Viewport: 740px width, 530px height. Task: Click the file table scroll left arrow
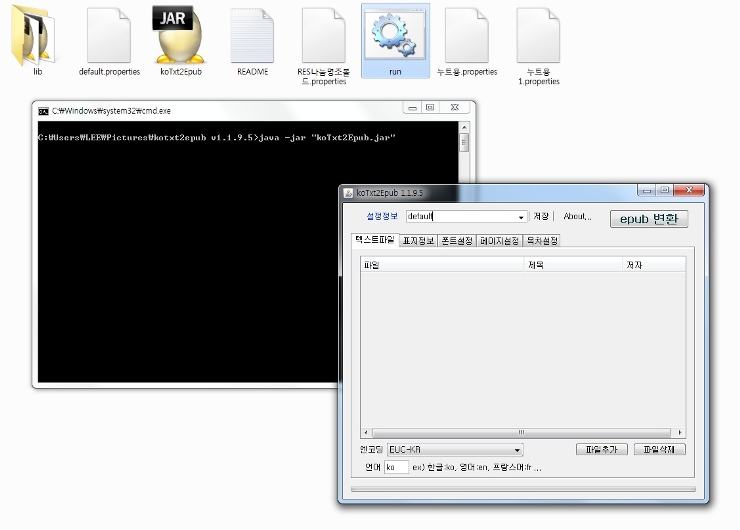pos(366,432)
